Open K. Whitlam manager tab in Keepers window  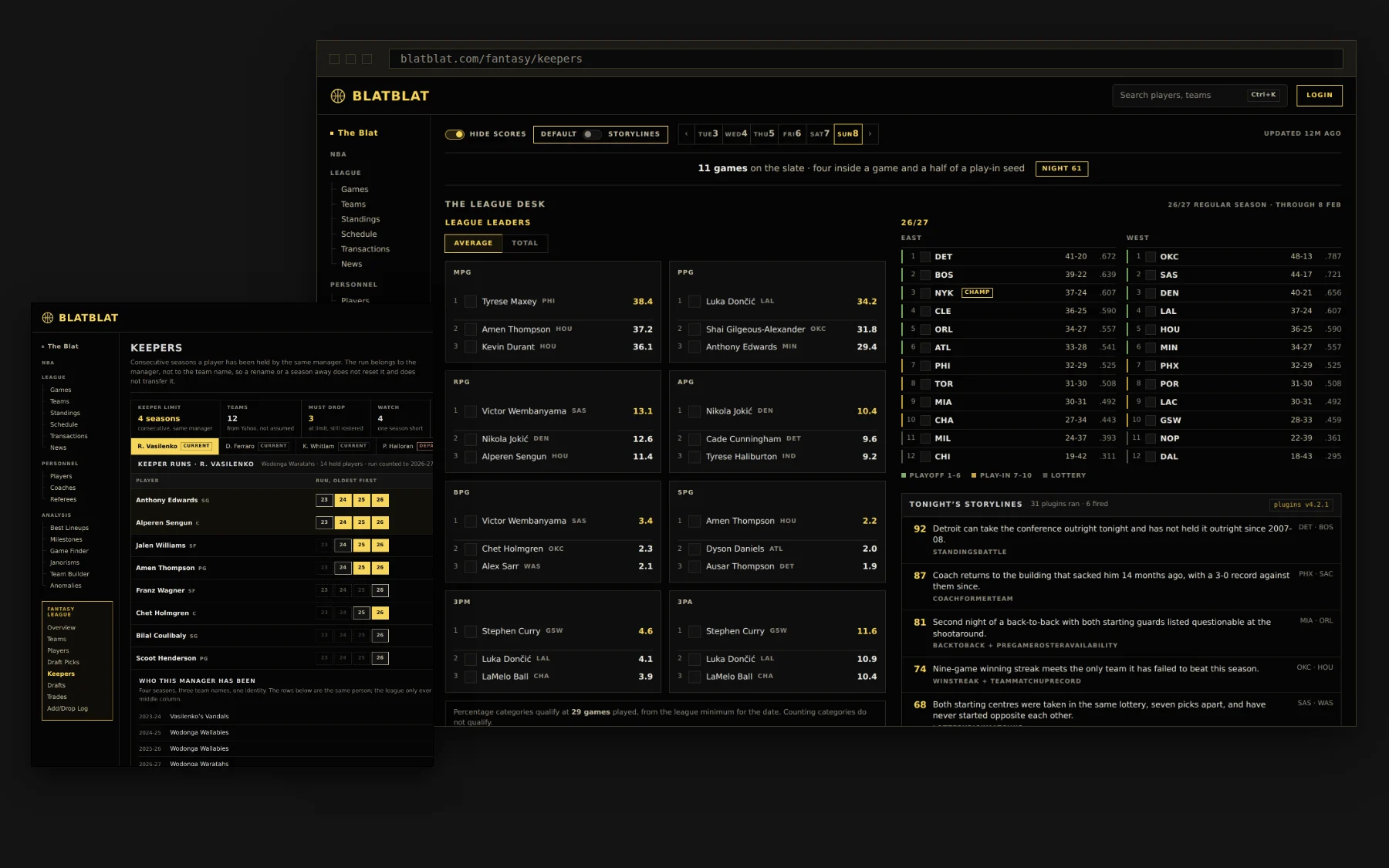pyautogui.click(x=335, y=446)
